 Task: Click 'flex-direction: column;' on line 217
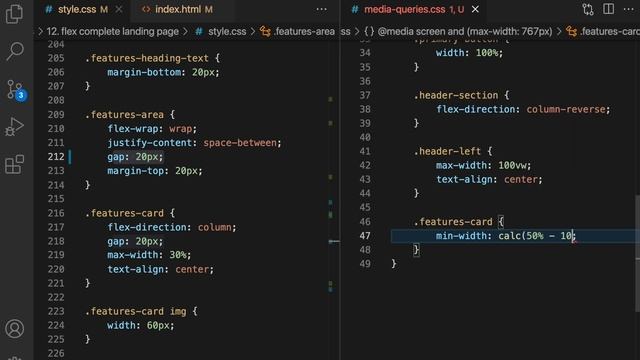(x=172, y=227)
